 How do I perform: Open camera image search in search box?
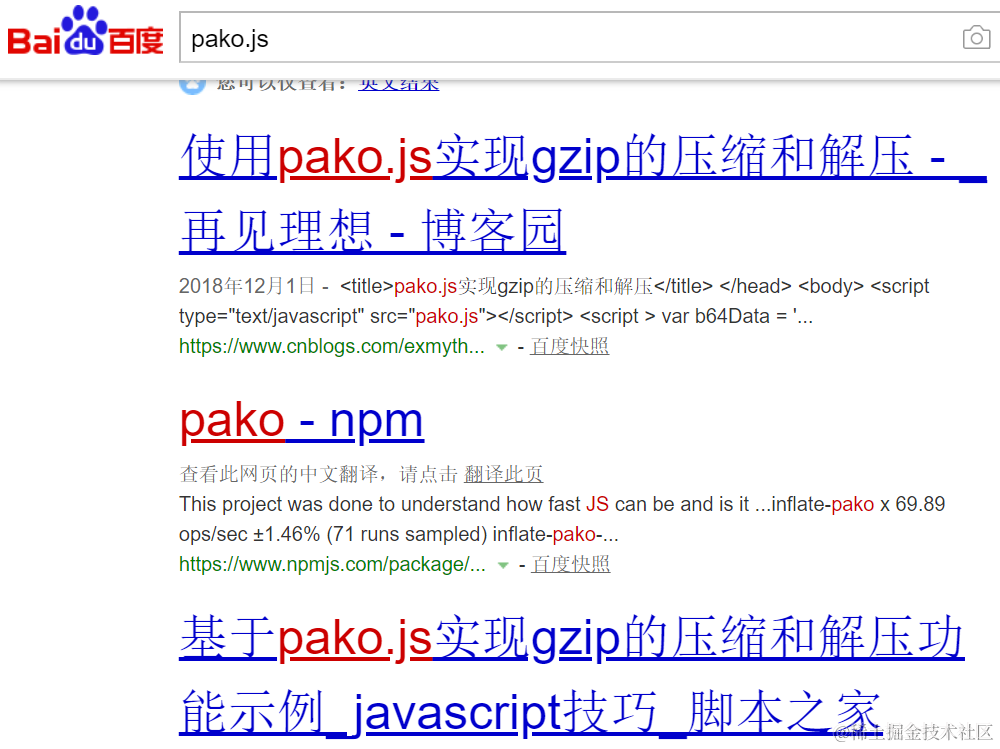click(976, 38)
